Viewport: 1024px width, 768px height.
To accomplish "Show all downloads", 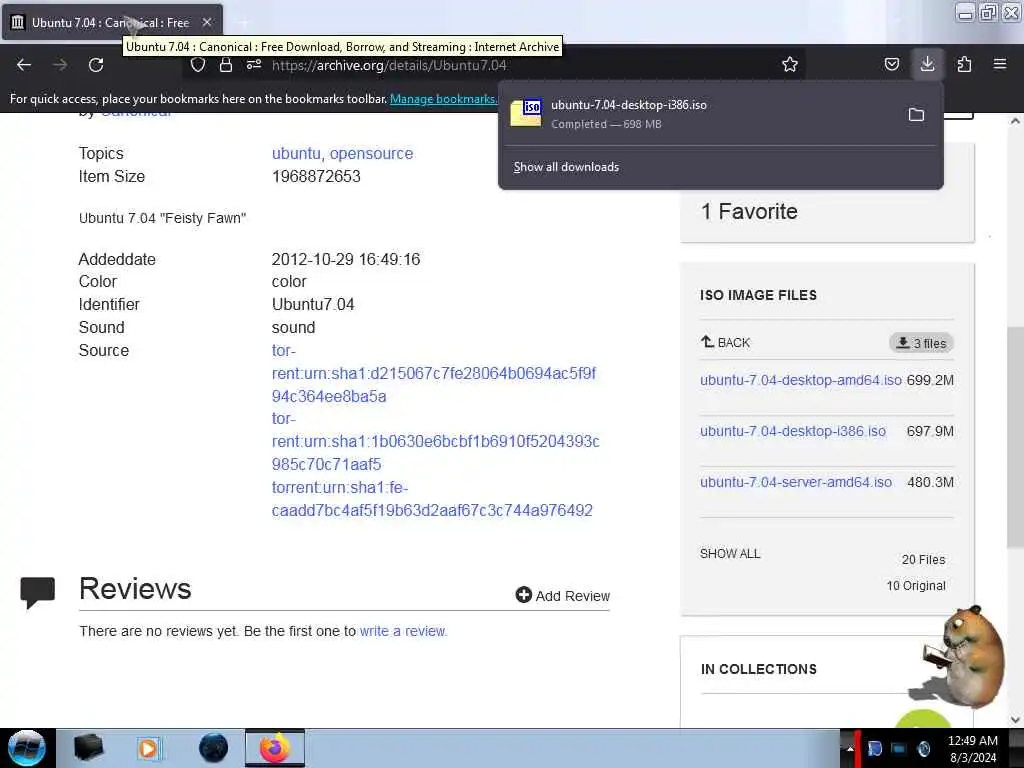I will click(x=566, y=167).
